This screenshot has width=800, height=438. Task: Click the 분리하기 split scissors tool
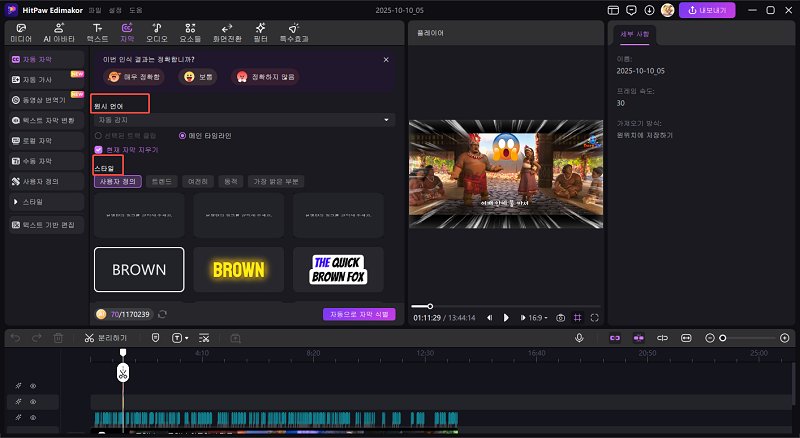coord(105,338)
